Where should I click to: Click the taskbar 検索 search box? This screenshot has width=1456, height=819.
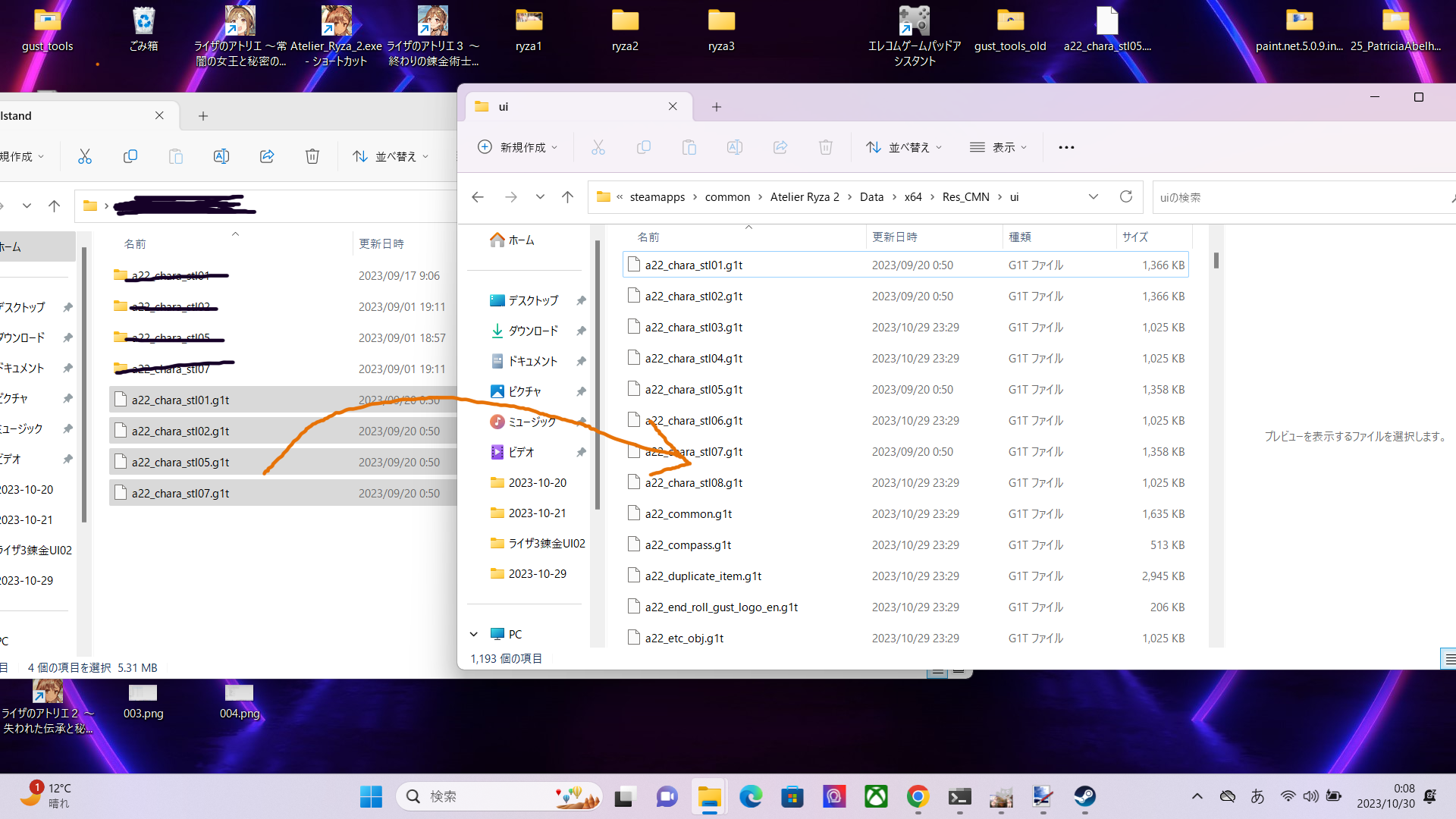click(x=499, y=796)
